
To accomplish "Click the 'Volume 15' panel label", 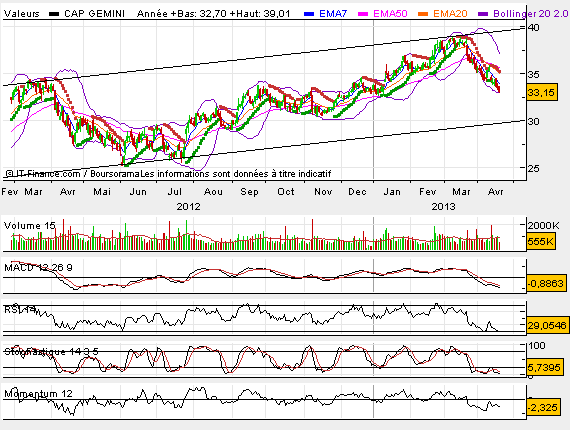I will tap(29, 226).
